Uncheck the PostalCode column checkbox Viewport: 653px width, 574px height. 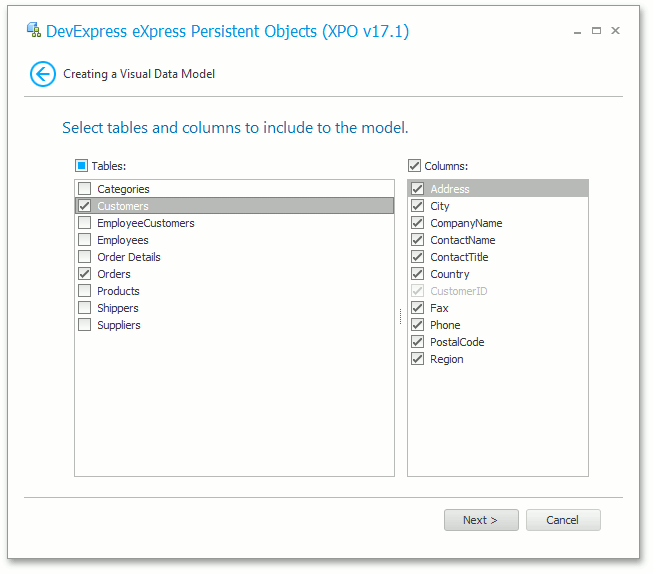click(418, 342)
